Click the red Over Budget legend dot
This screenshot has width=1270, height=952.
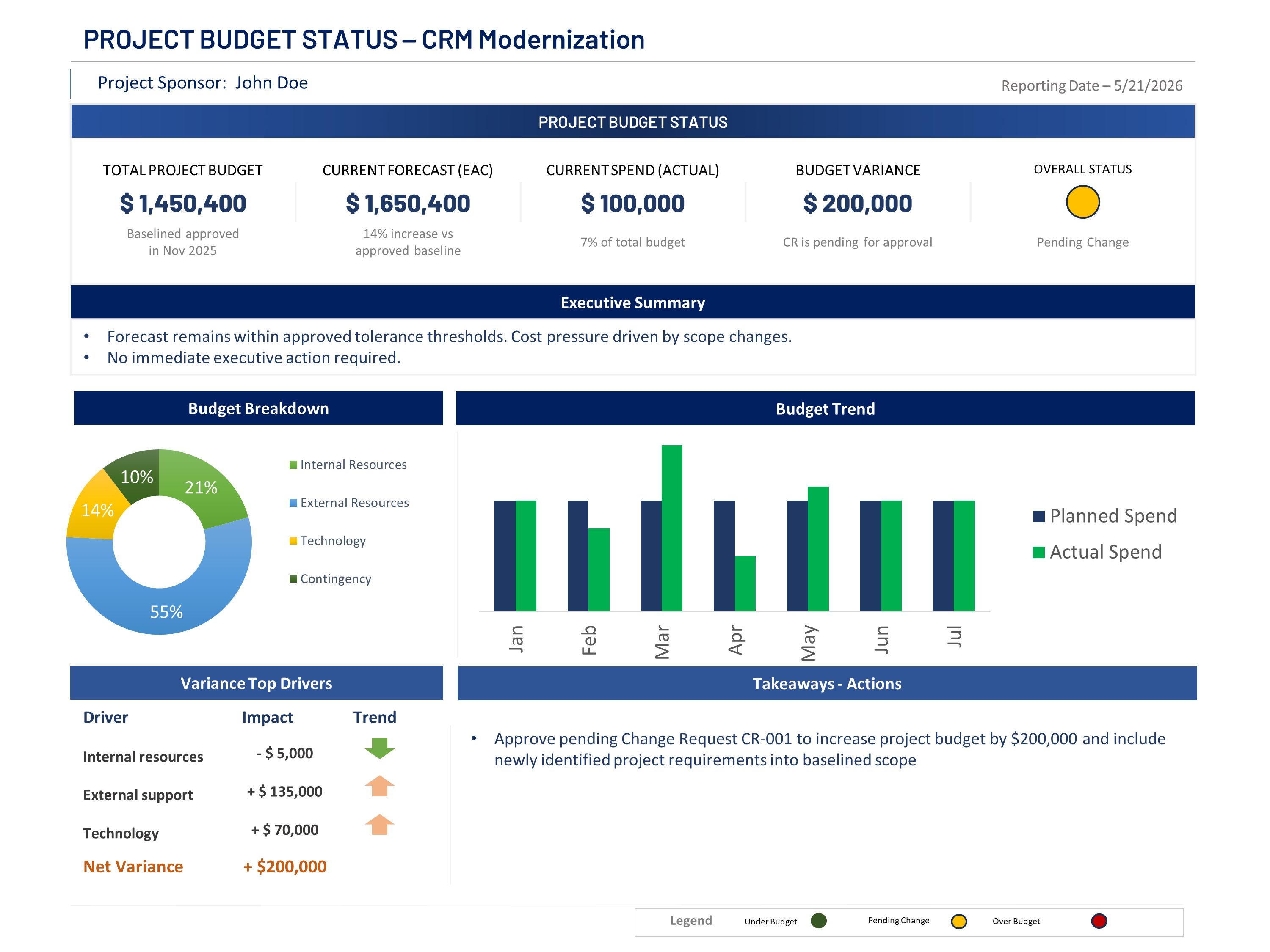(1099, 921)
